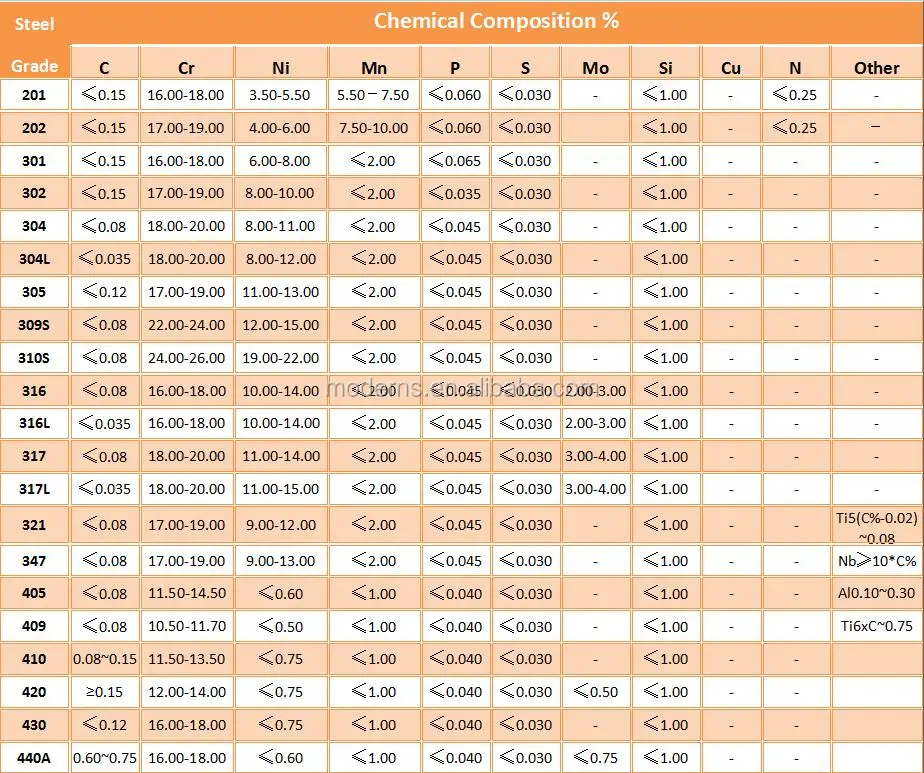Click the Chemical Composition % title header
The image size is (924, 773).
496,21
